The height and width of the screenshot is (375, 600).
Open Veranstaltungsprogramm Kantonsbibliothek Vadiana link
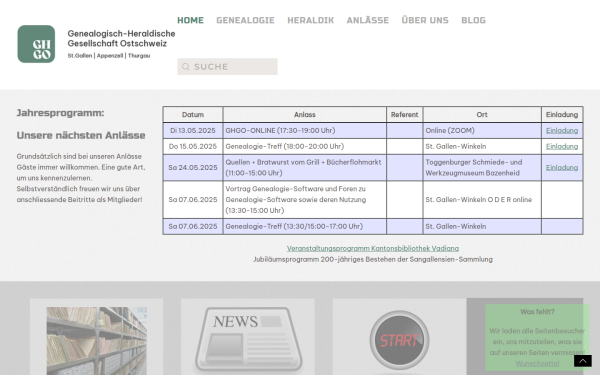click(x=373, y=248)
